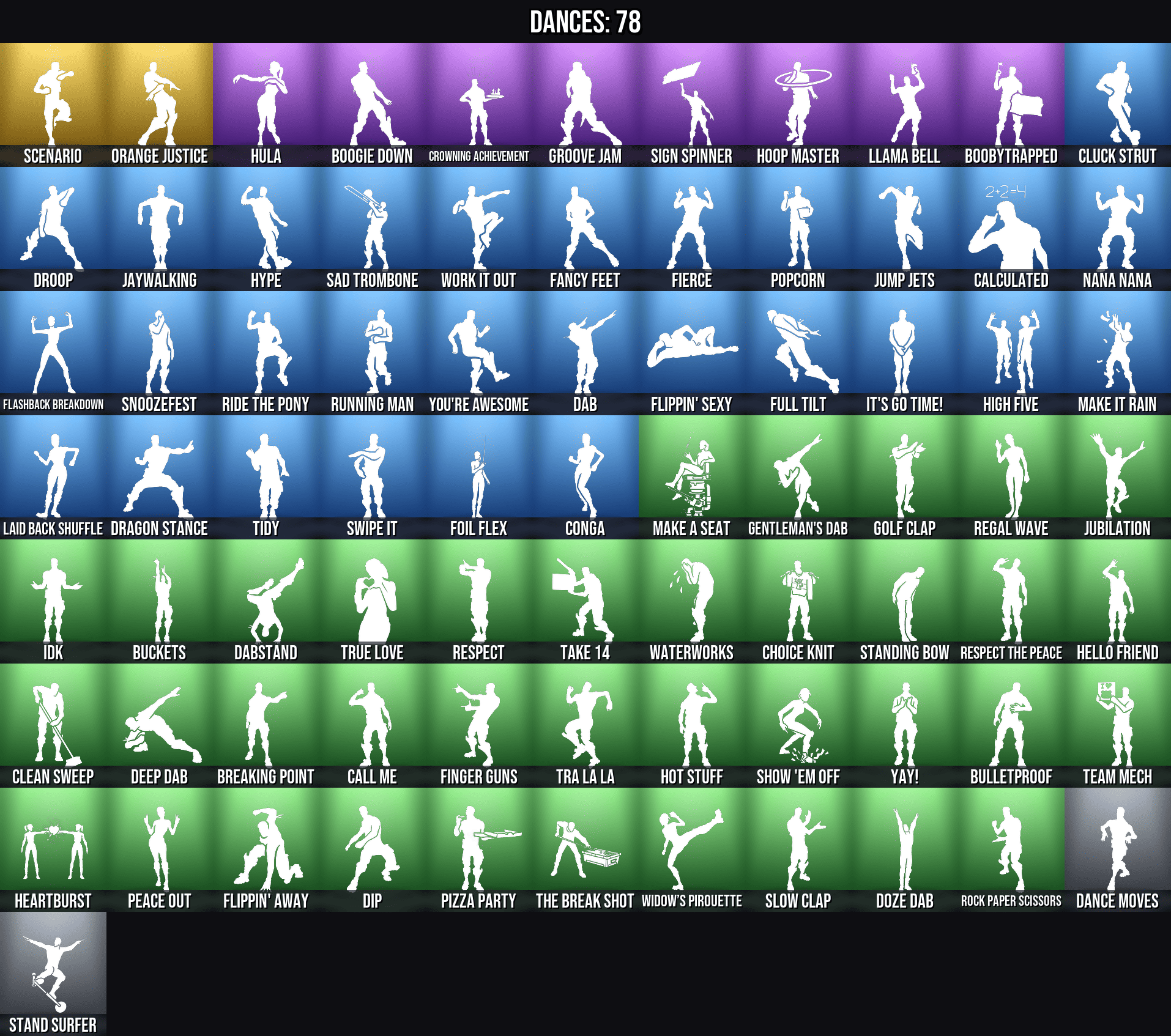This screenshot has width=1171, height=1036.
Task: Select the Crowning Achievement emote tile
Action: click(479, 104)
